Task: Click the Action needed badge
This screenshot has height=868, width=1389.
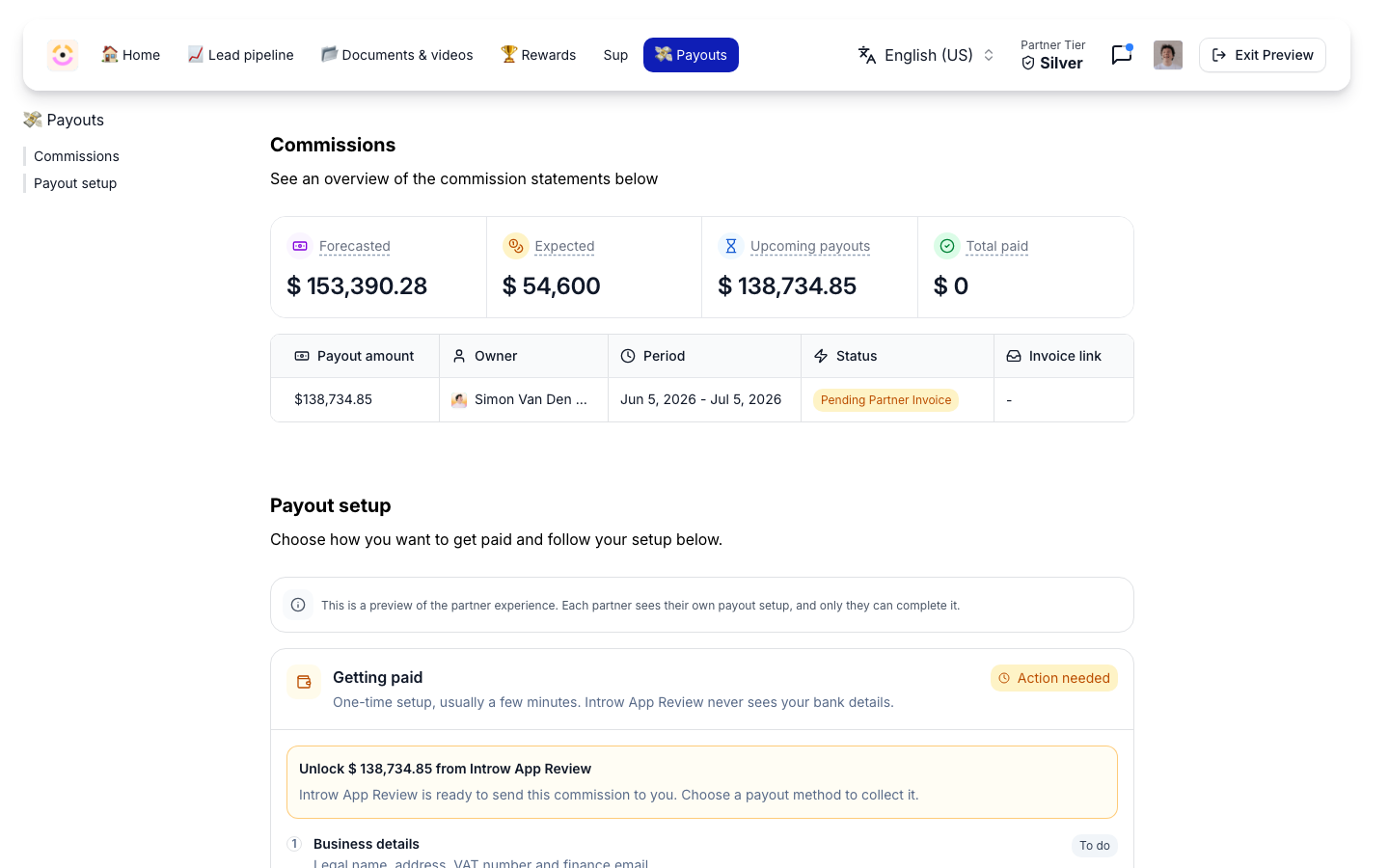Action: (1054, 678)
